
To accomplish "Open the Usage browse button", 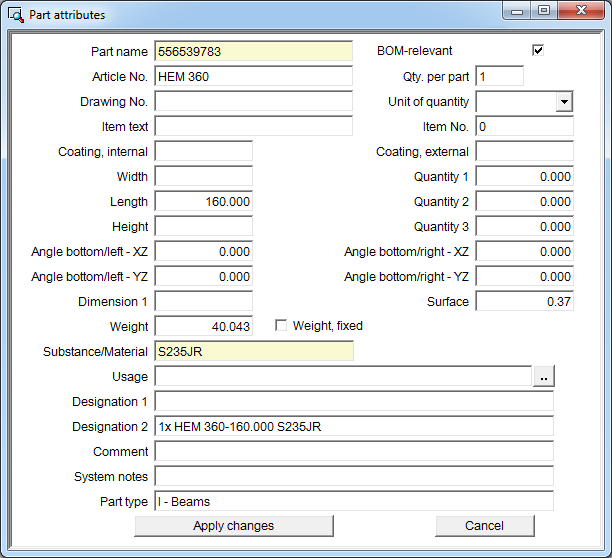I will click(x=543, y=377).
